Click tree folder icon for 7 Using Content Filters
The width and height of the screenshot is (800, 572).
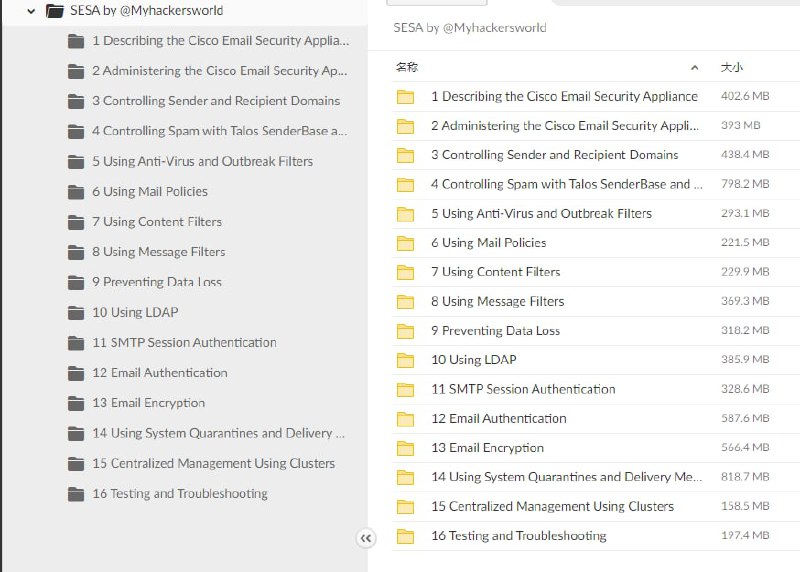[76, 222]
